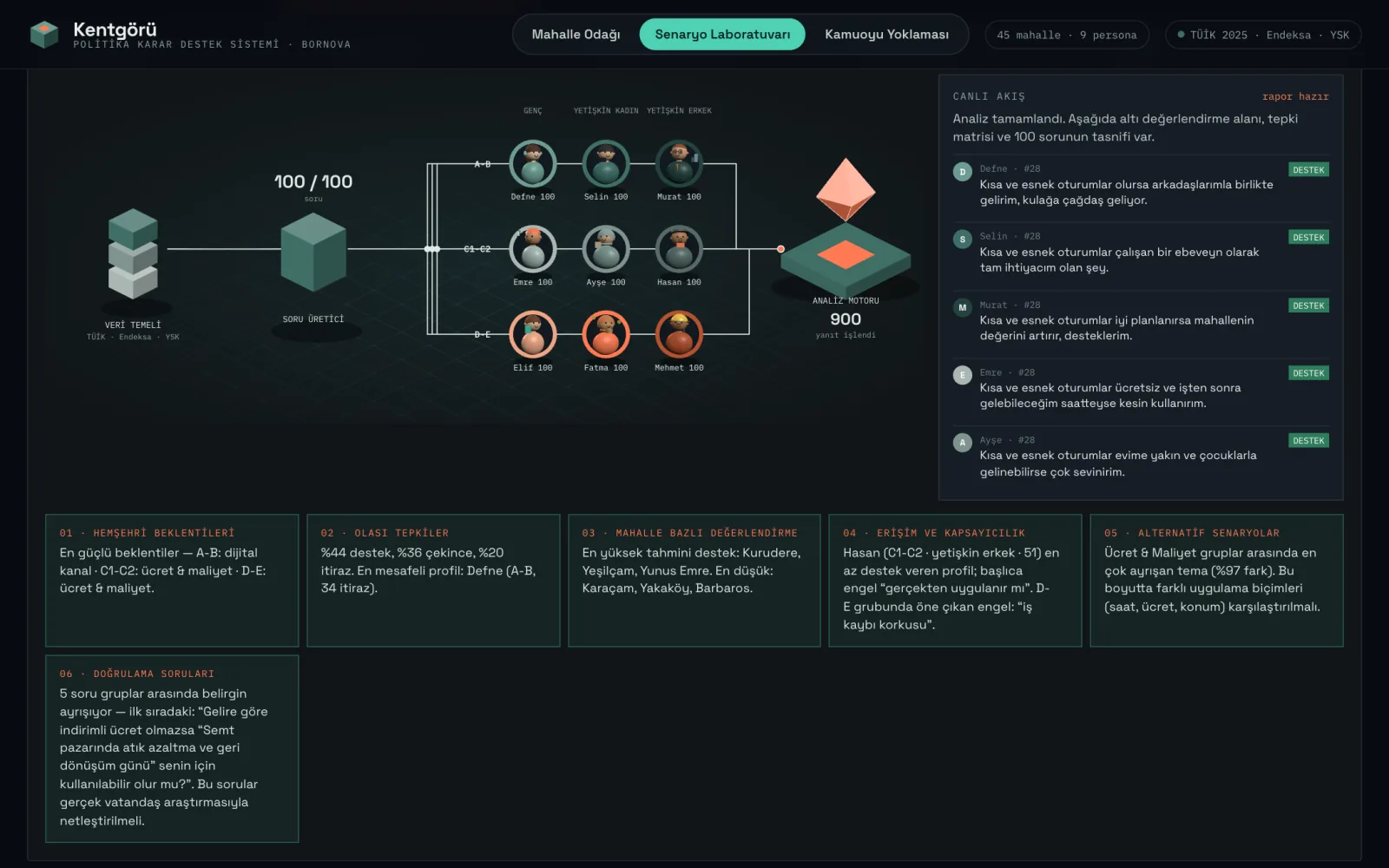Viewport: 1389px width, 868px height.
Task: Click the YETİŞKİN KADIN column header
Action: point(606,111)
